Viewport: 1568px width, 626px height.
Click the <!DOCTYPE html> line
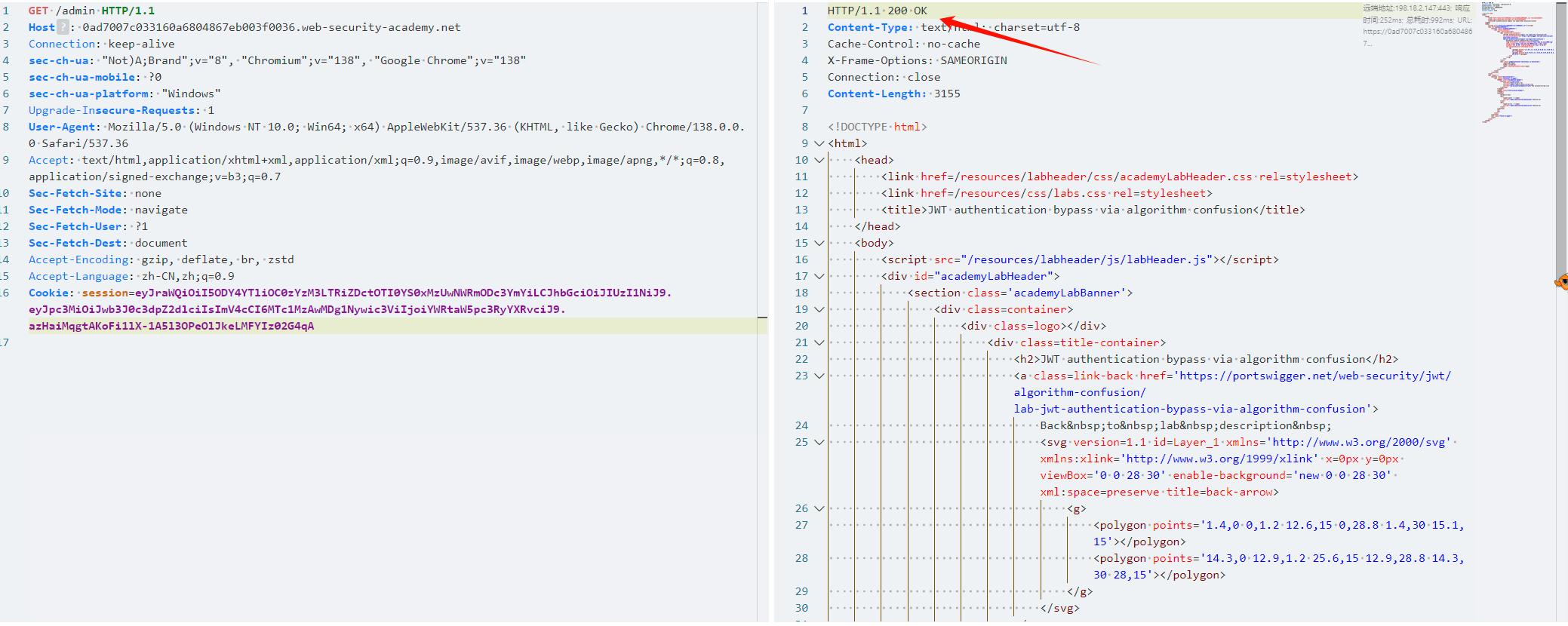pos(878,127)
